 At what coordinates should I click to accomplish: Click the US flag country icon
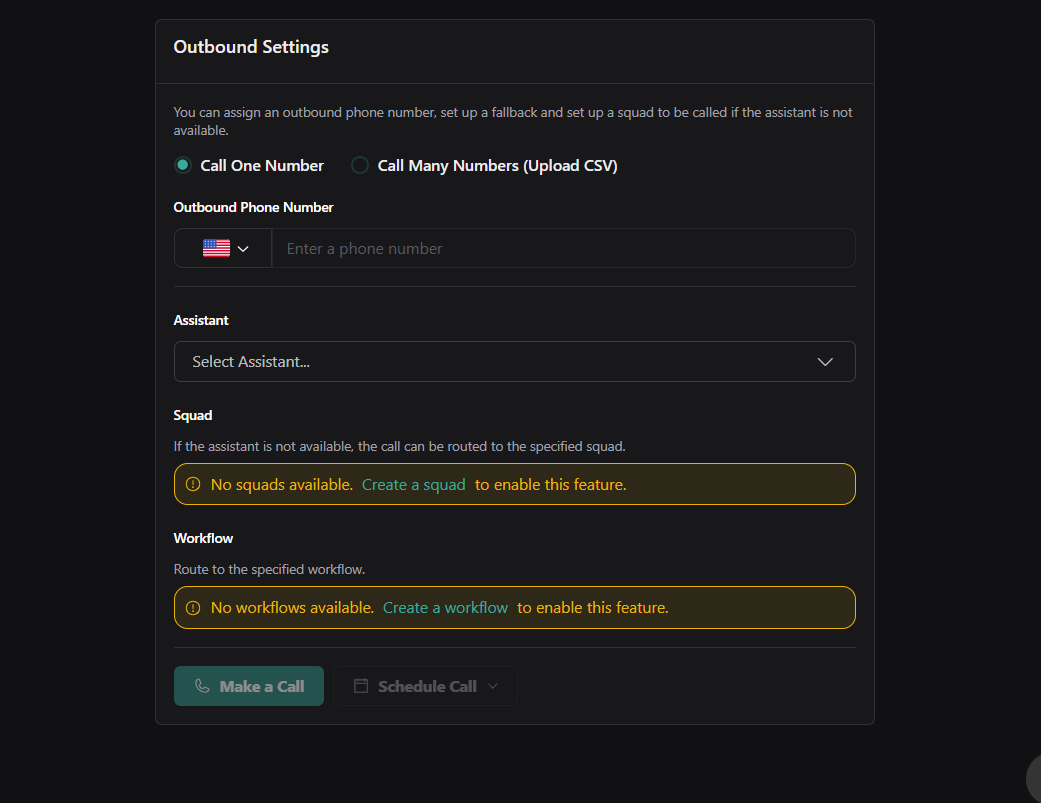pos(216,248)
